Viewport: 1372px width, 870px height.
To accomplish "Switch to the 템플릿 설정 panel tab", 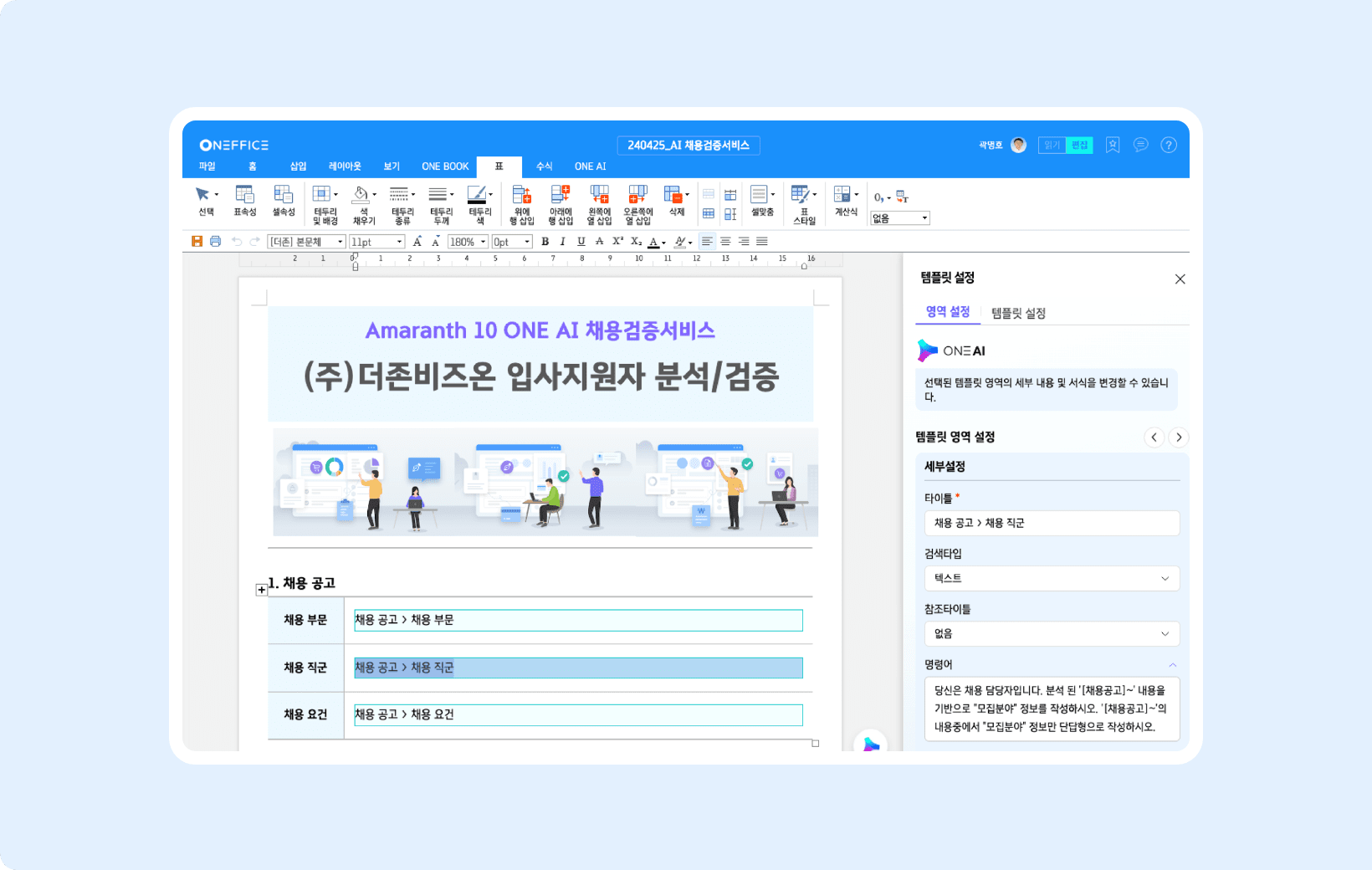I will [1018, 313].
